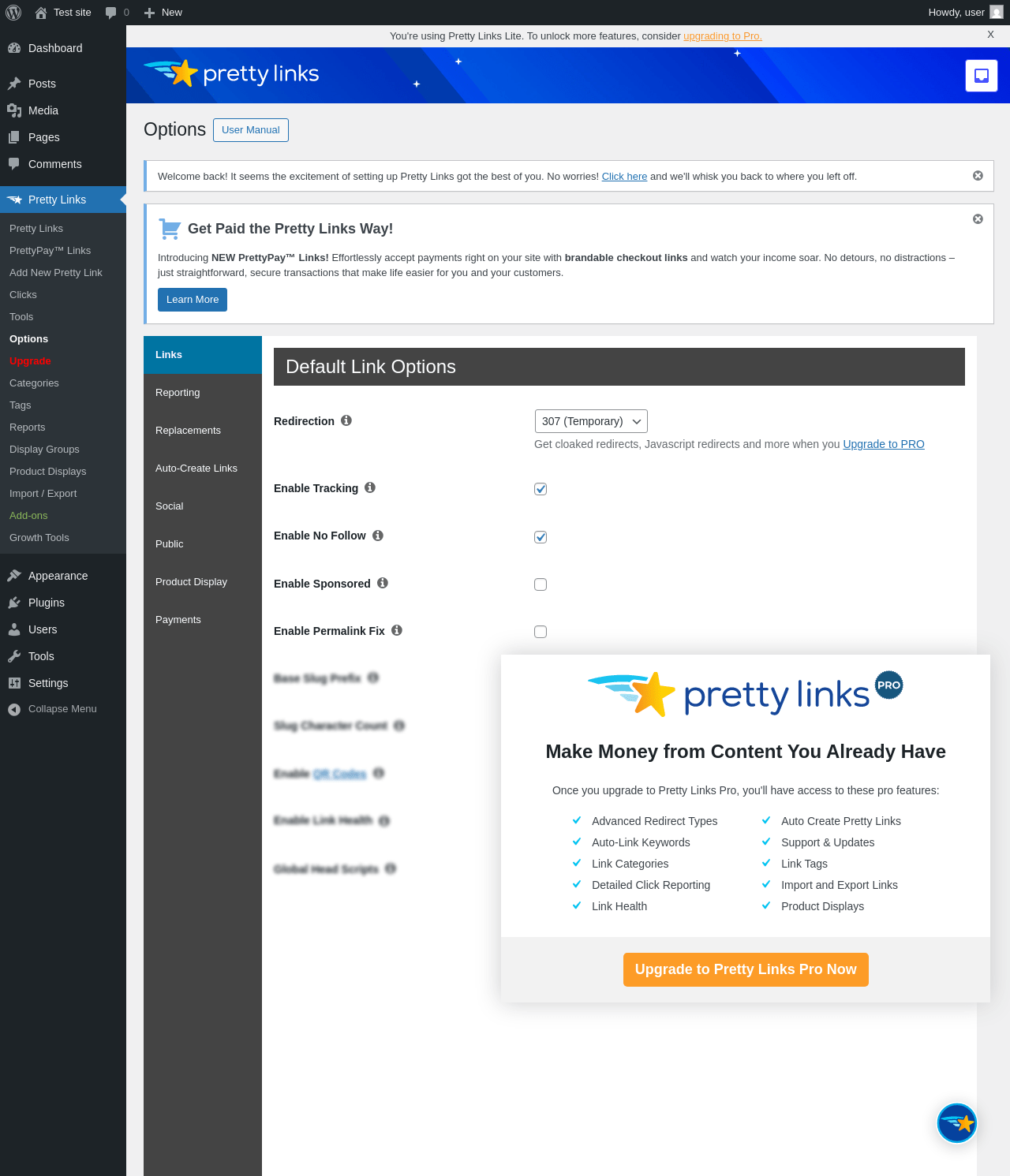Click the Learn More button
Image resolution: width=1010 pixels, height=1176 pixels.
pos(193,300)
